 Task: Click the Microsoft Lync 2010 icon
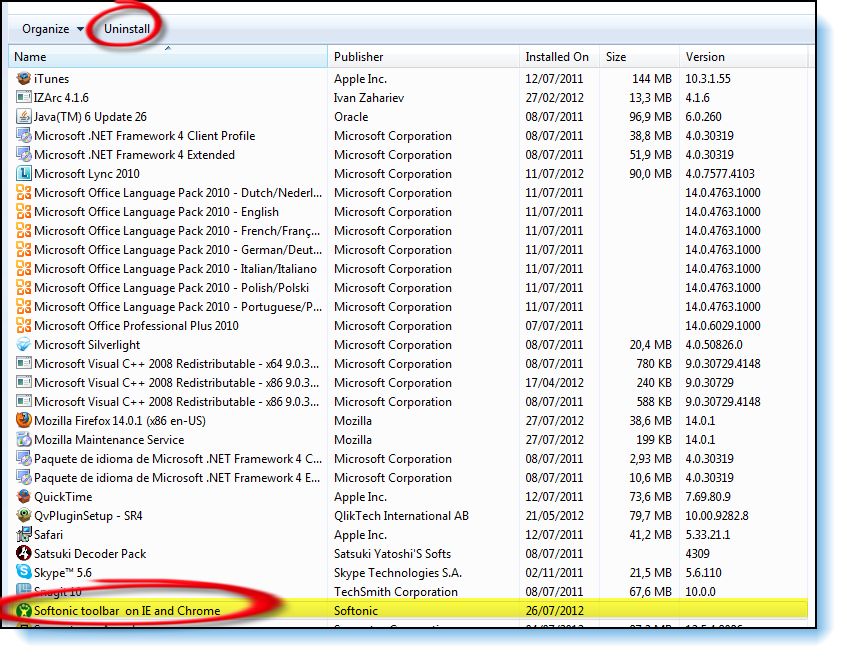(x=24, y=173)
